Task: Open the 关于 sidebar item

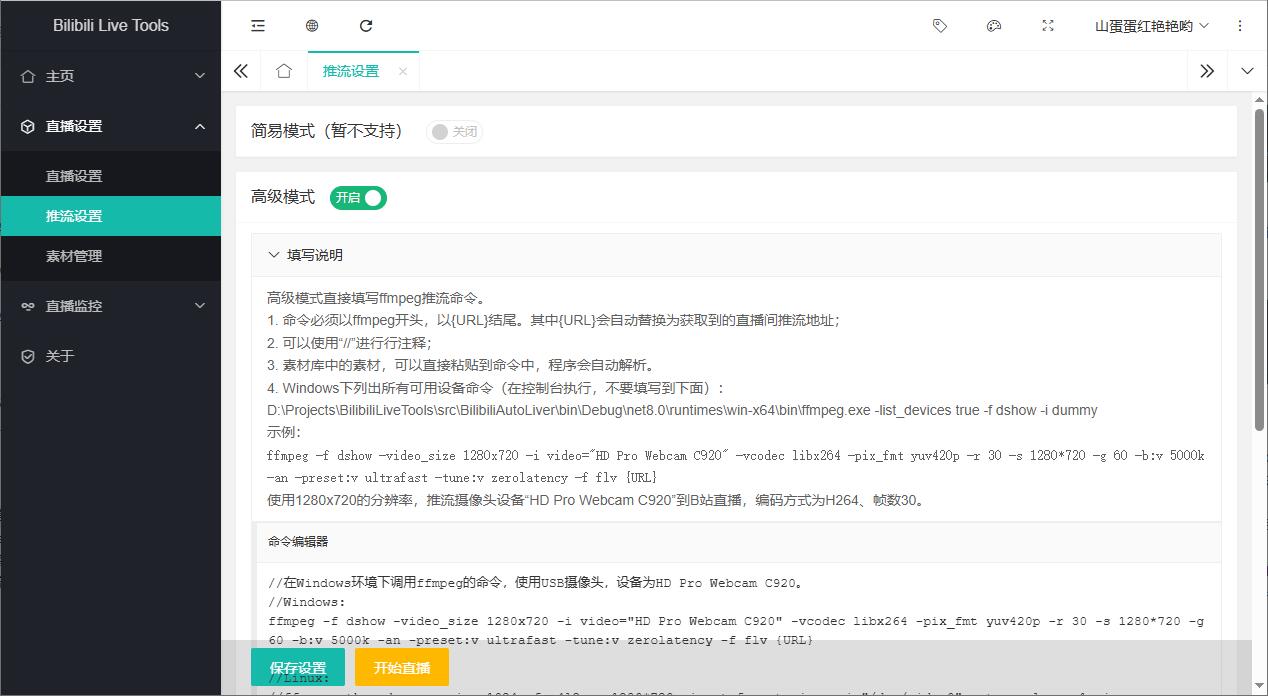Action: coord(110,356)
